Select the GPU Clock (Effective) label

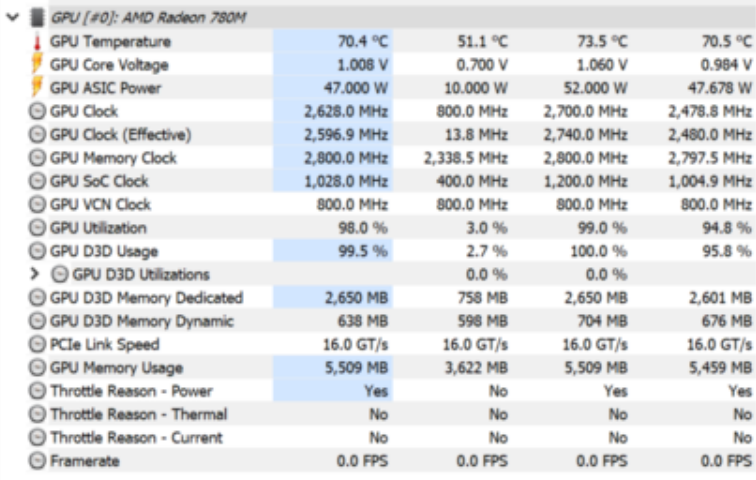(x=121, y=135)
